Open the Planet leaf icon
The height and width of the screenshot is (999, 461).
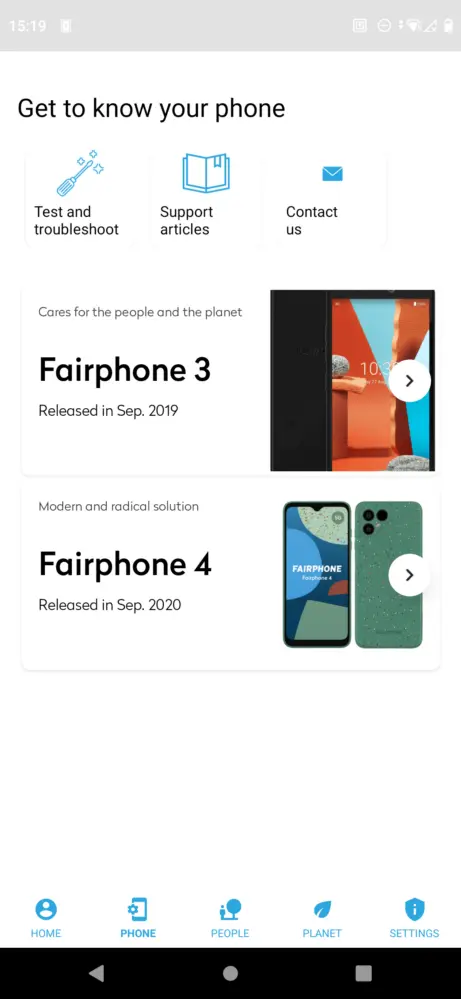pos(322,909)
